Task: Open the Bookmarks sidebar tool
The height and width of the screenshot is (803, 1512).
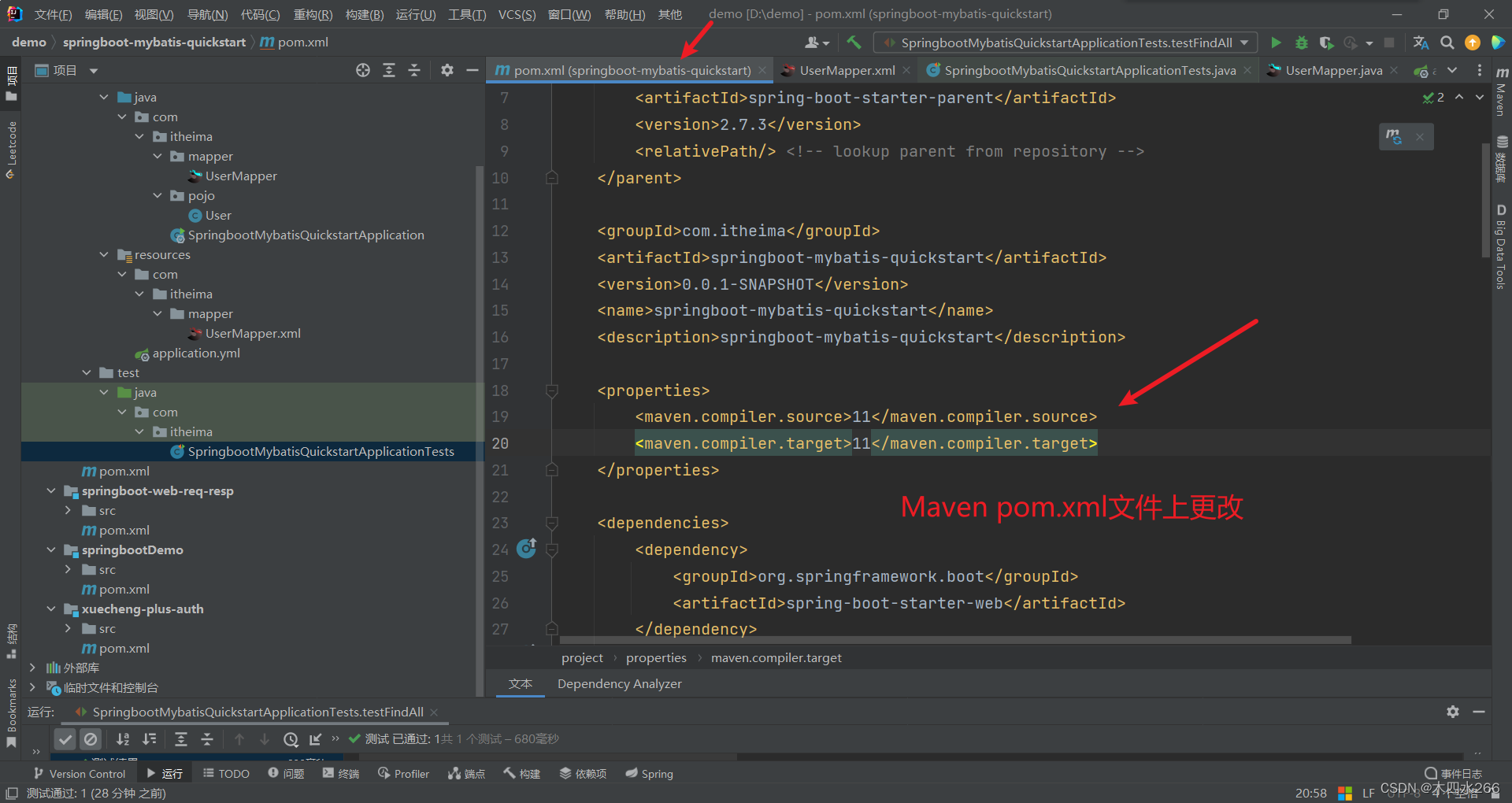Action: [x=11, y=712]
